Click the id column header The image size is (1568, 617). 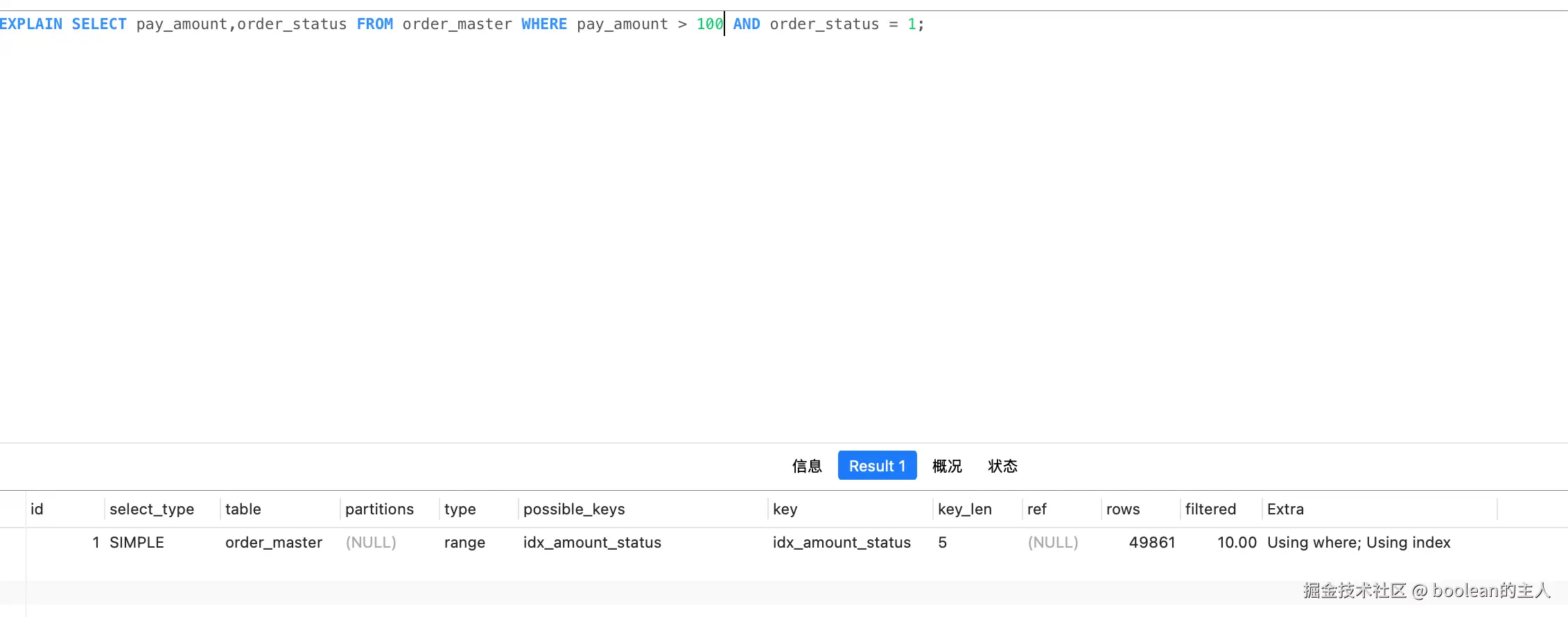(x=65, y=509)
